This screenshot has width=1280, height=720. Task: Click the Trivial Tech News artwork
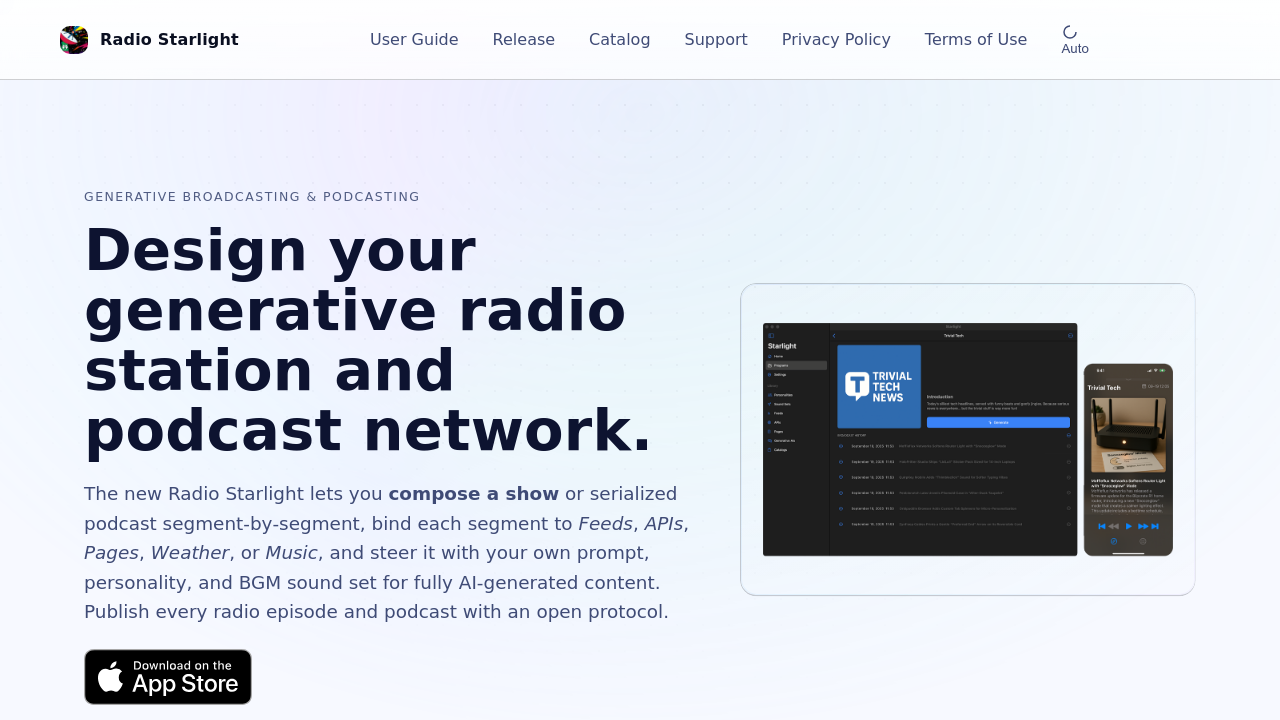click(x=880, y=385)
